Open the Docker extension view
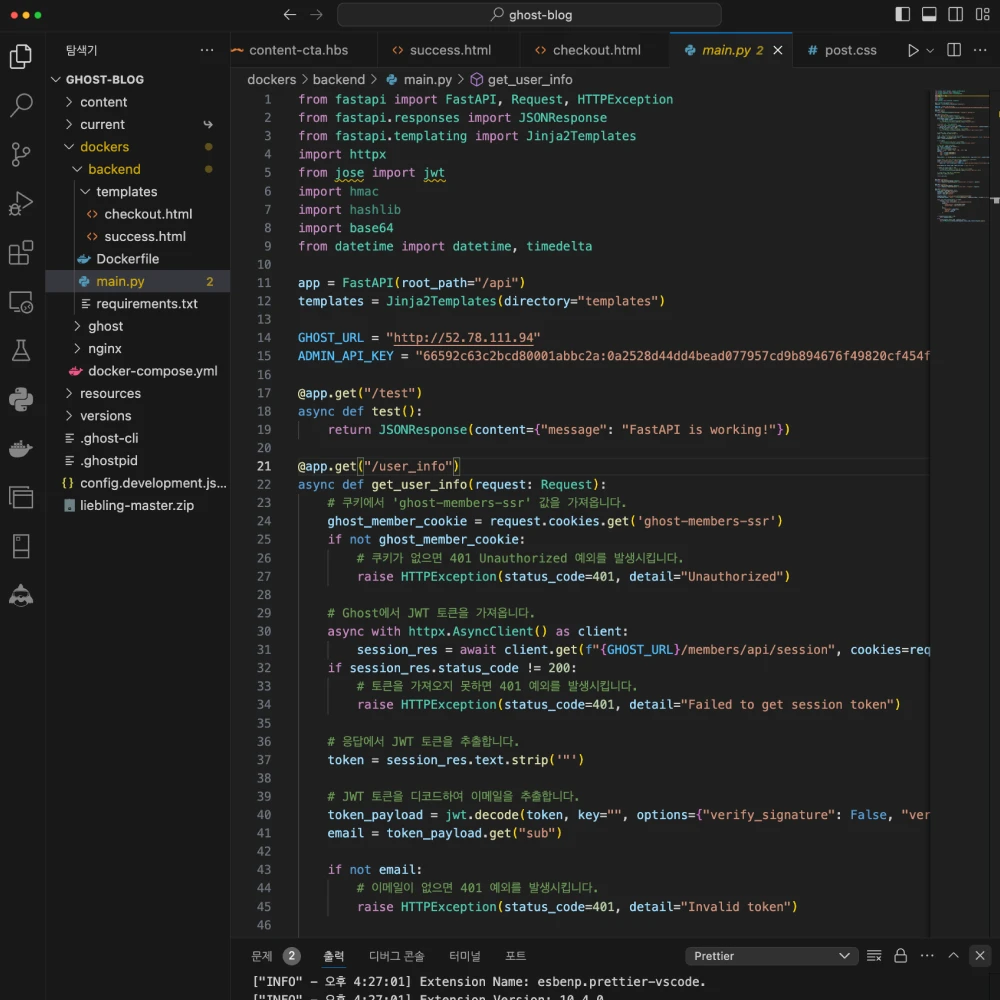Viewport: 1000px width, 1000px height. (x=21, y=448)
